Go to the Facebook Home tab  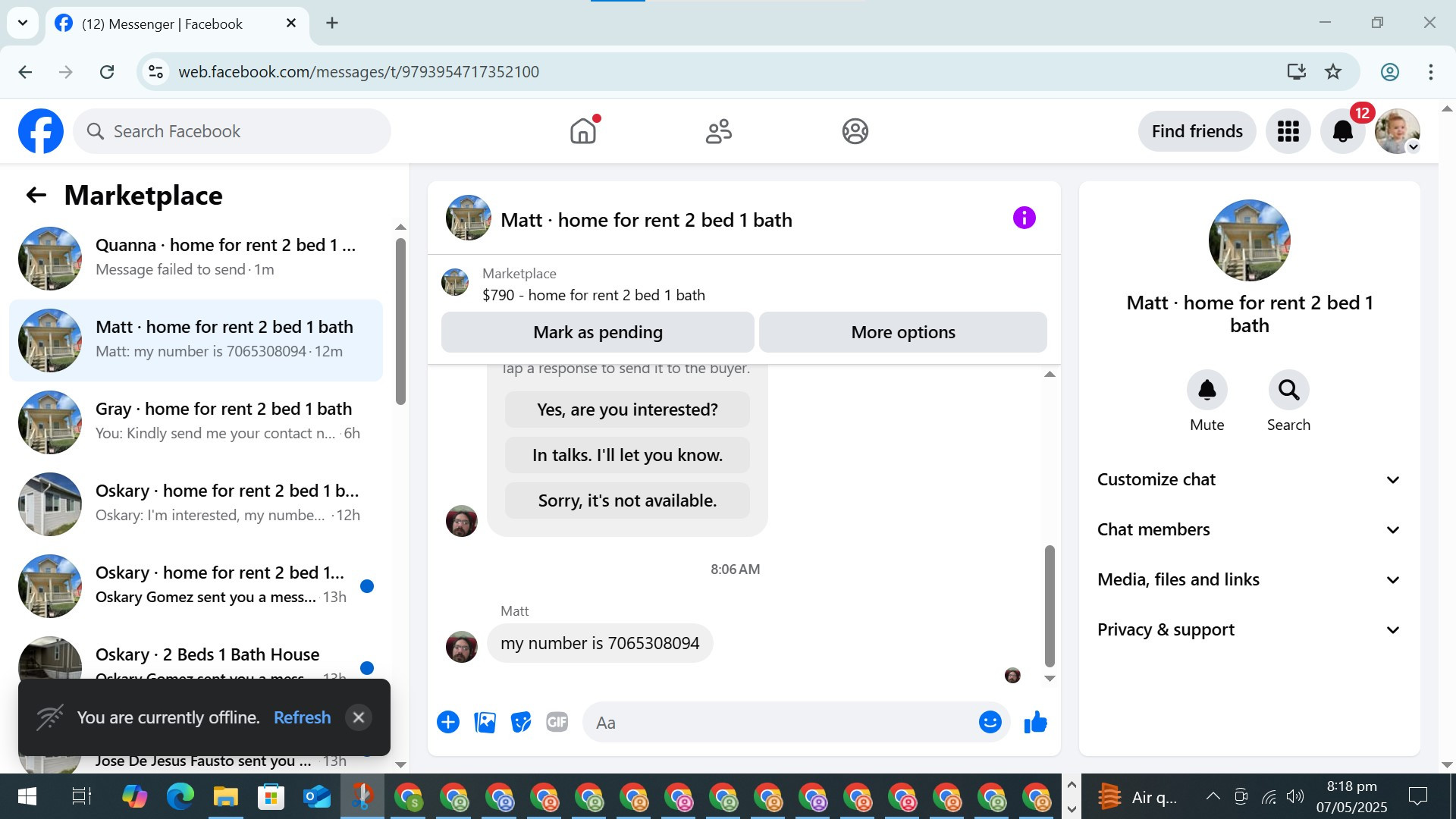coord(582,131)
